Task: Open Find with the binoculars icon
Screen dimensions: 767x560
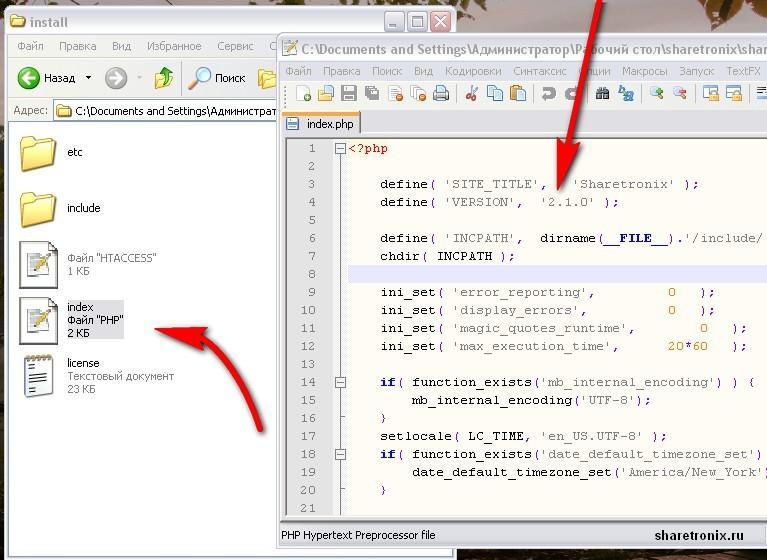Action: coord(602,93)
